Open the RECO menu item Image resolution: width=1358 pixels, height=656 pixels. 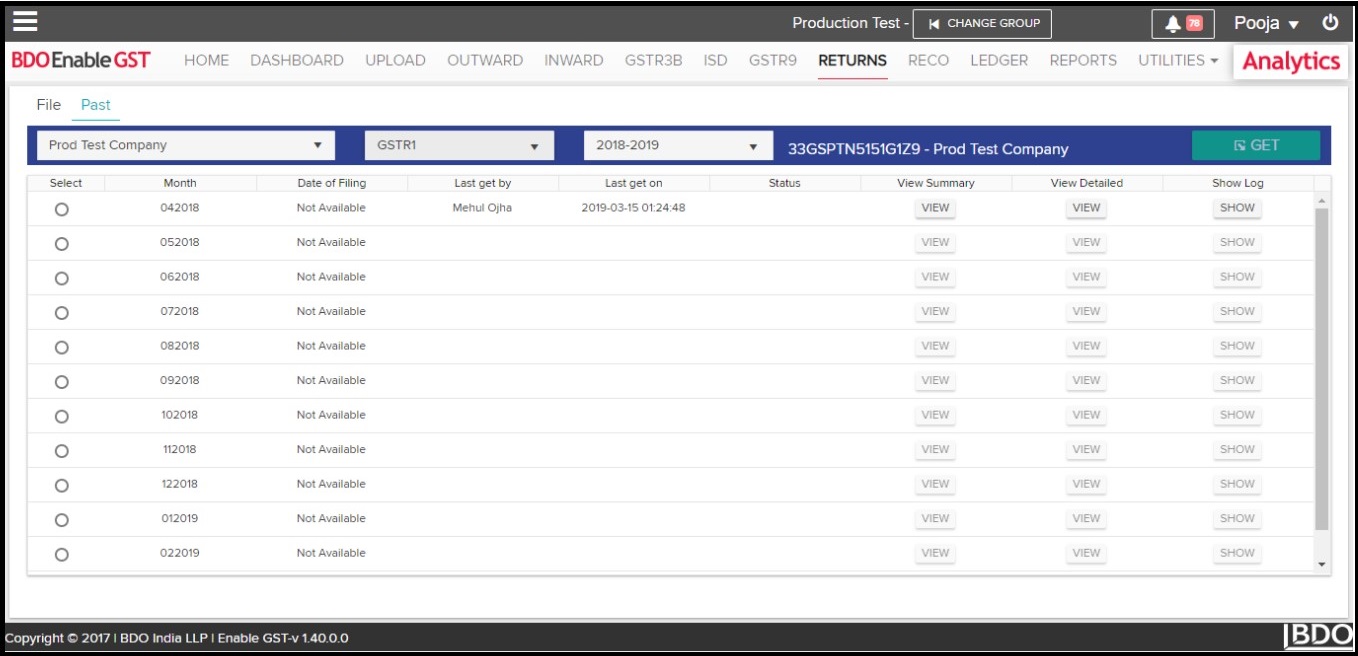(928, 60)
